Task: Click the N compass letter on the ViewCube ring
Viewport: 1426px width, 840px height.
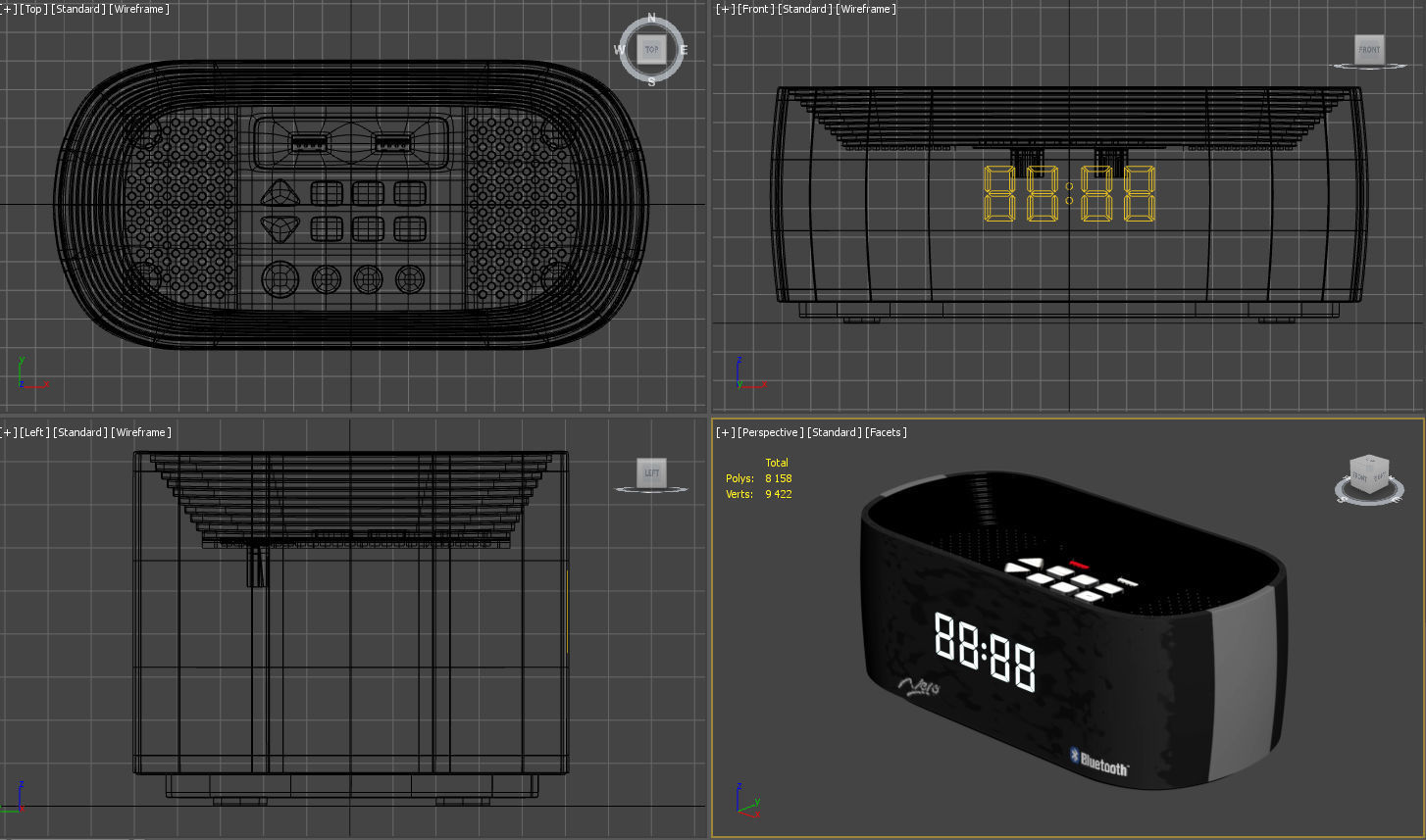Action: point(652,19)
